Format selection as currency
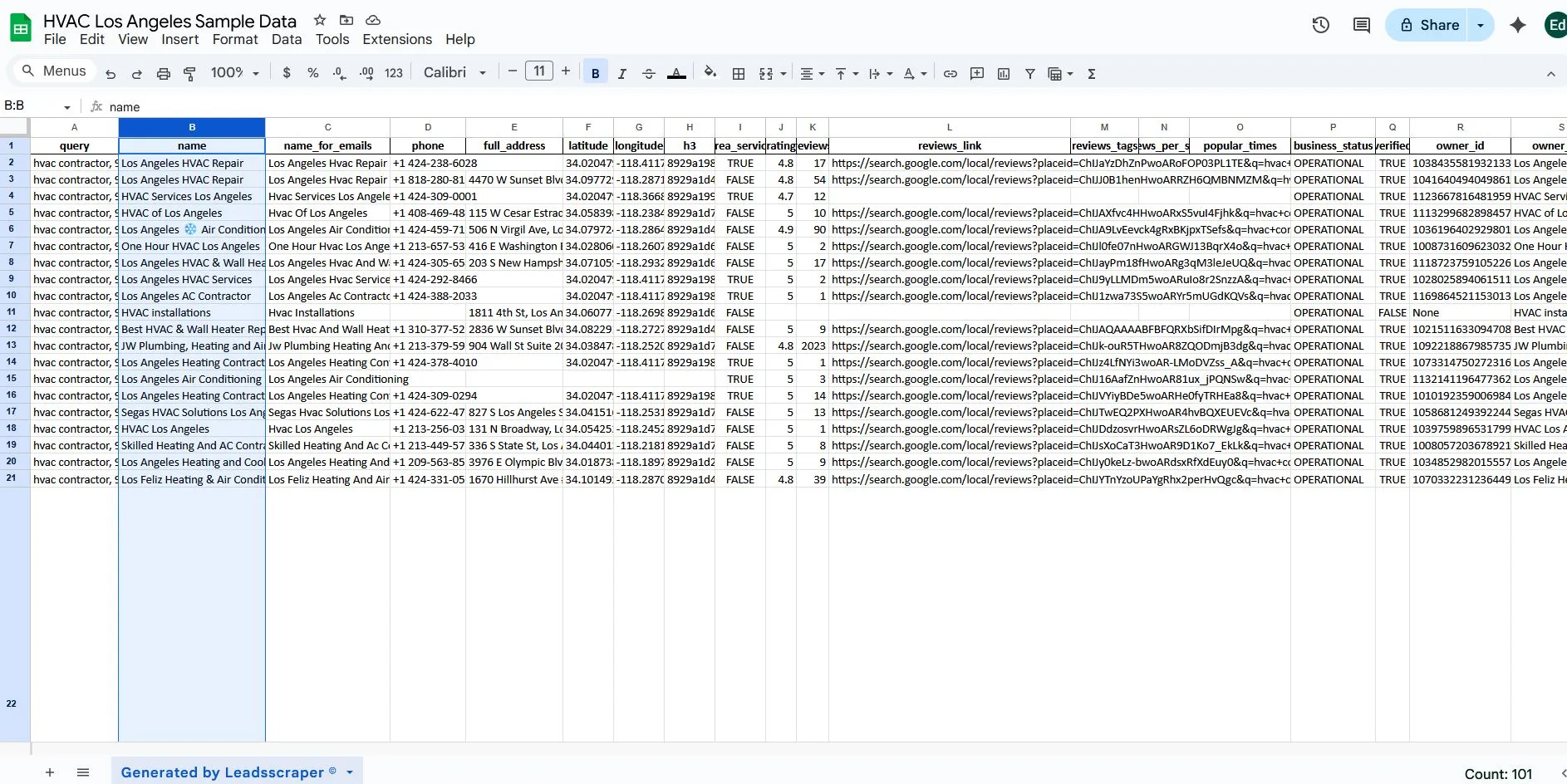Image resolution: width=1567 pixels, height=784 pixels. (287, 73)
